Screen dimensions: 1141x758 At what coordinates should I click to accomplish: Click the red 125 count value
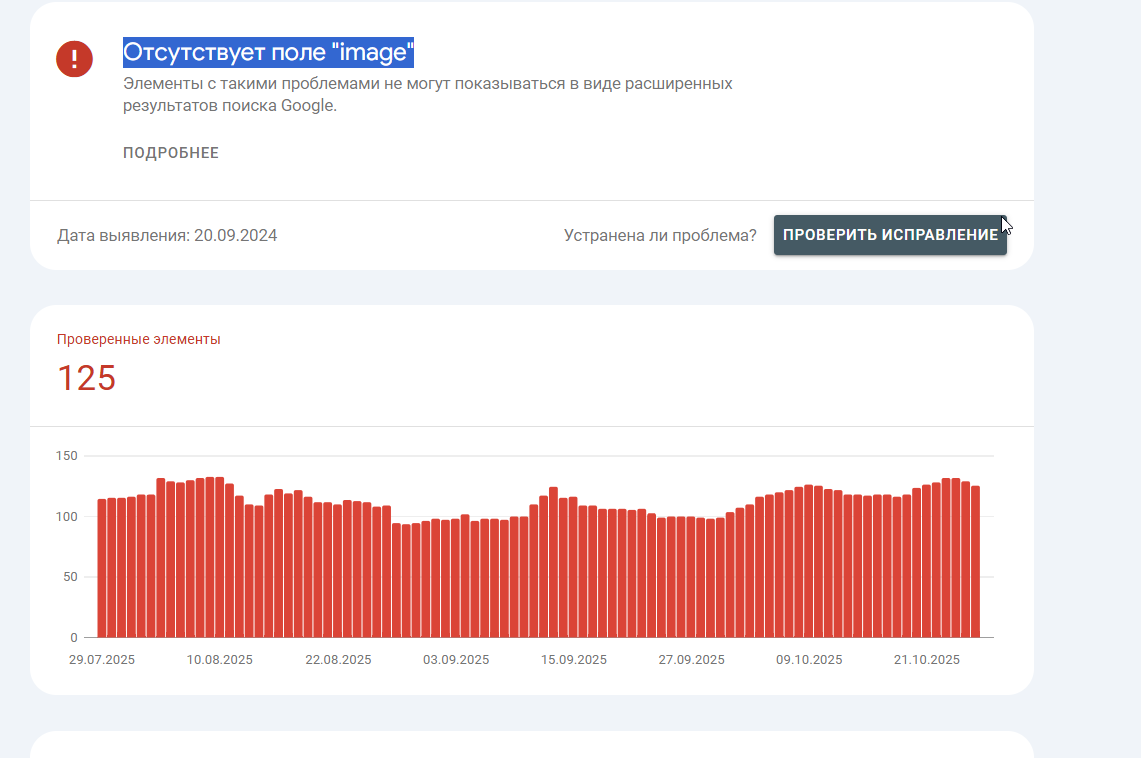pos(87,378)
